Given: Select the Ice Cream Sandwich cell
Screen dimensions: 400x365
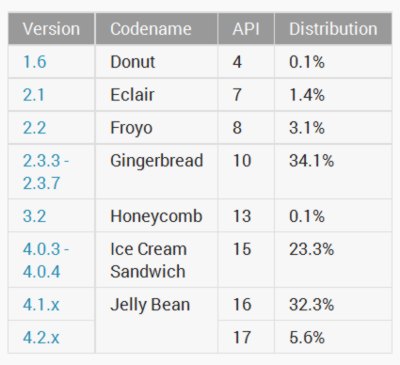Looking at the screenshot, I should click(x=157, y=260).
